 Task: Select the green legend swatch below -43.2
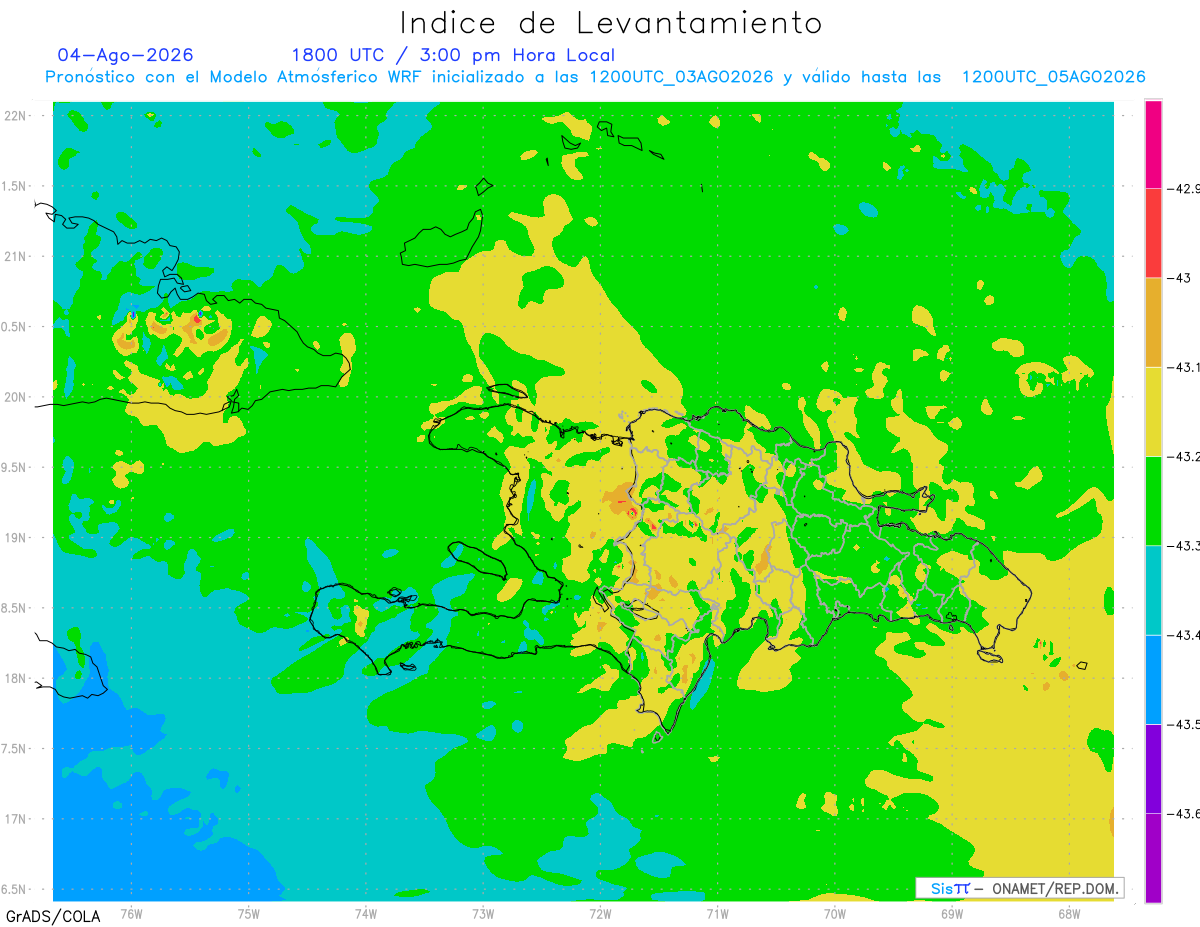click(1153, 501)
